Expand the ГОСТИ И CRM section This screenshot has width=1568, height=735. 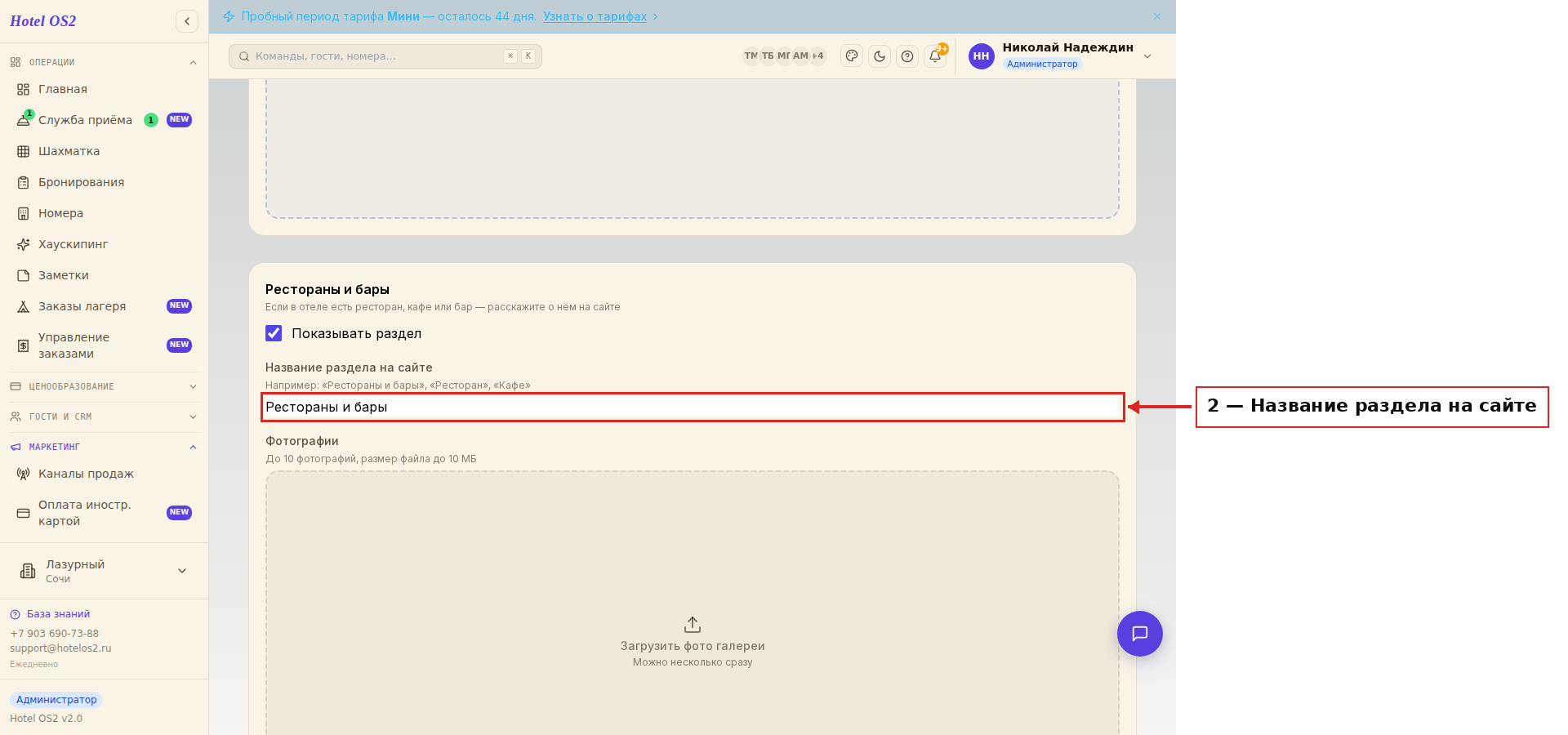[104, 416]
